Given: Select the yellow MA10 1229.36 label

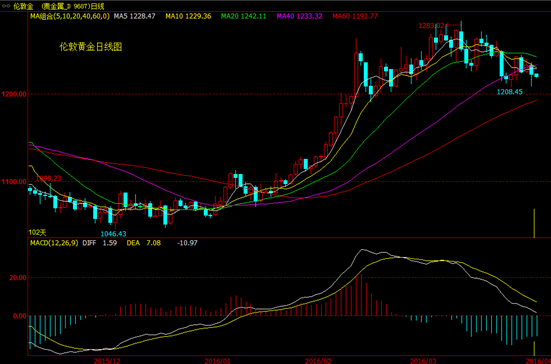Looking at the screenshot, I should (x=188, y=16).
